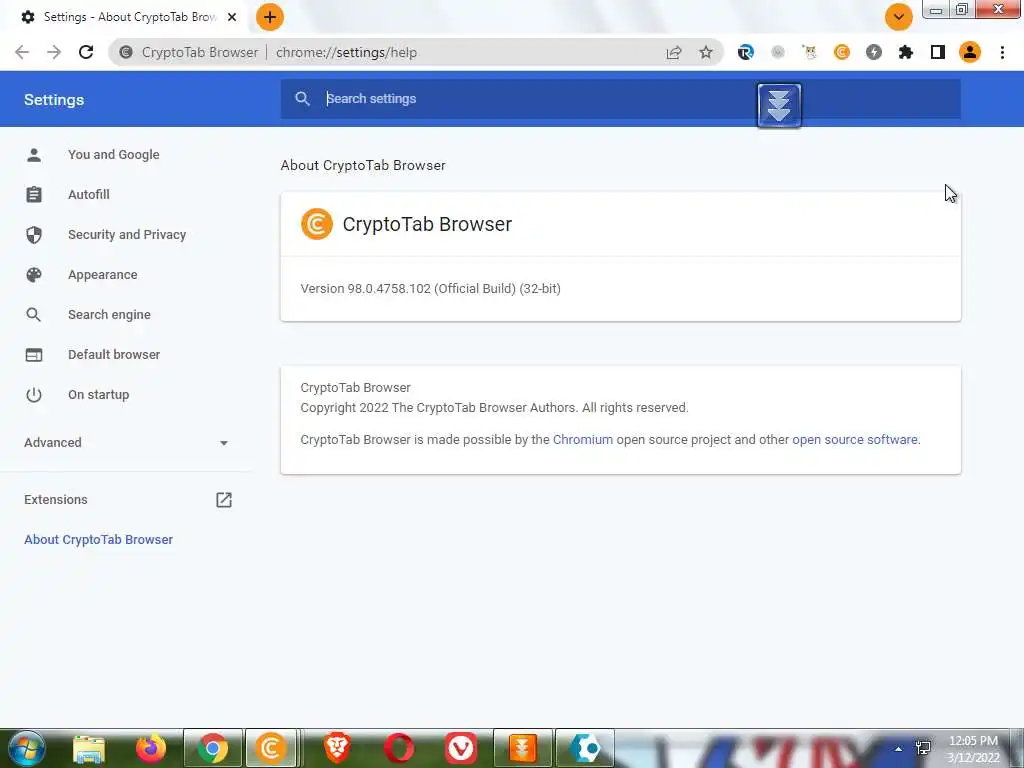Open the cow extension icon
Viewport: 1024px width, 768px height.
click(809, 52)
